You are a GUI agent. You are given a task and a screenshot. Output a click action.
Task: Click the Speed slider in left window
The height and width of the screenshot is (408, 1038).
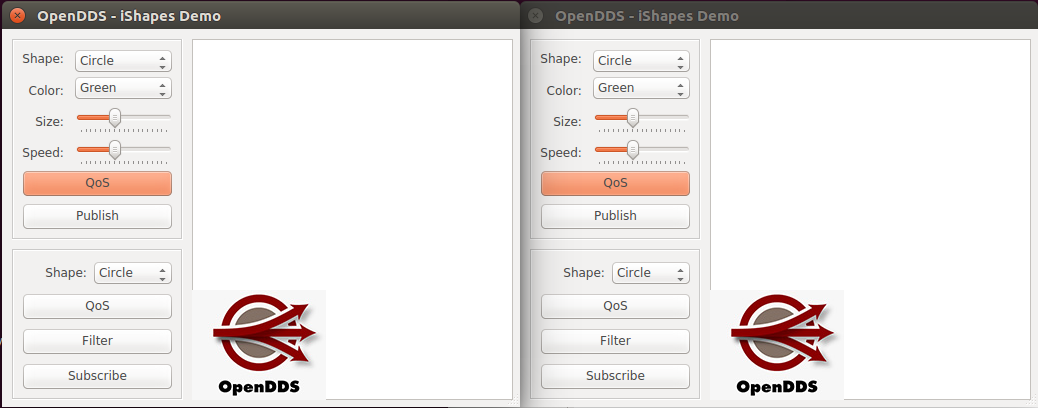(x=123, y=151)
